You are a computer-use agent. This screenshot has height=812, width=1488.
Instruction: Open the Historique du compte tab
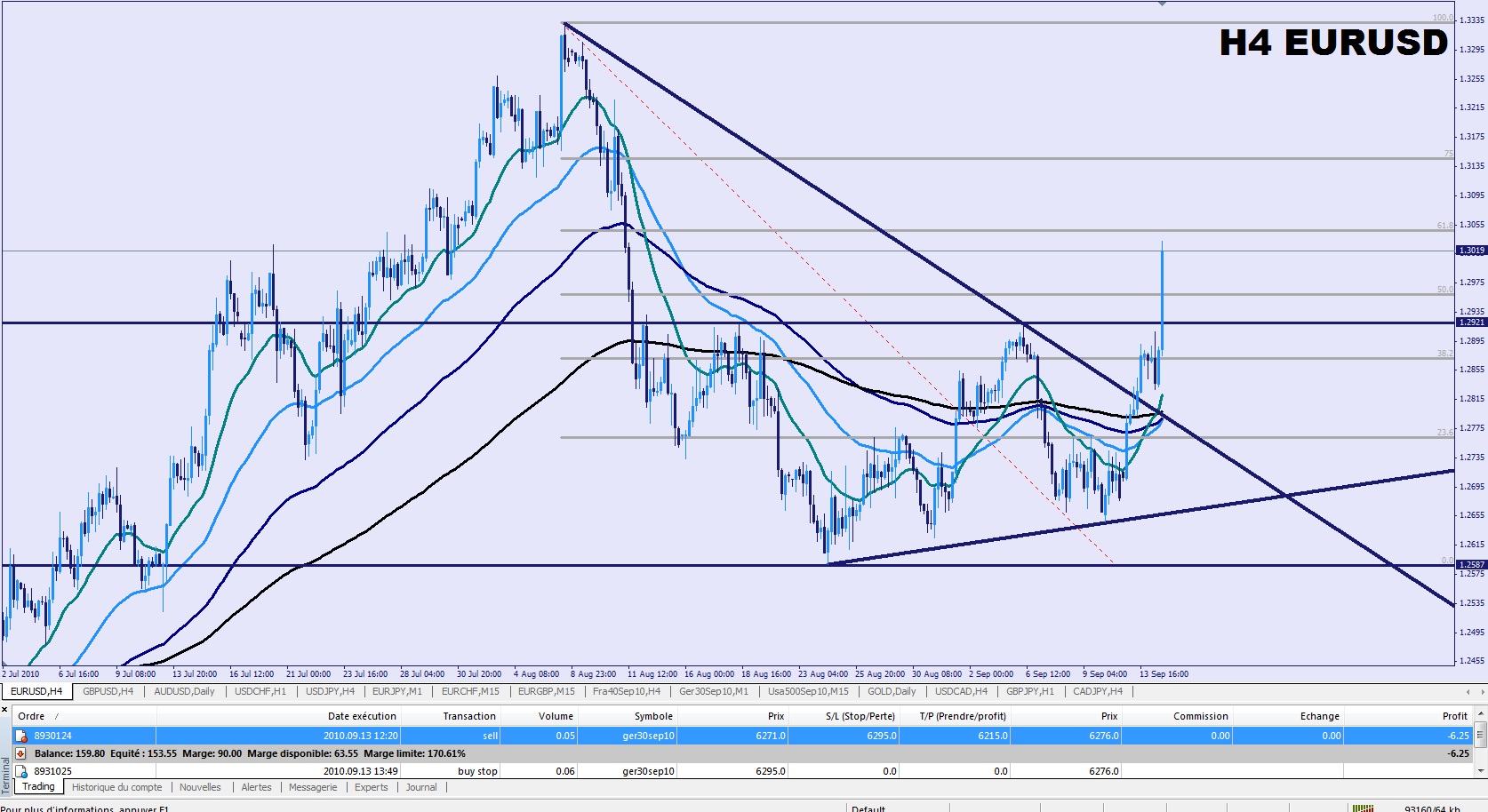pyautogui.click(x=117, y=787)
